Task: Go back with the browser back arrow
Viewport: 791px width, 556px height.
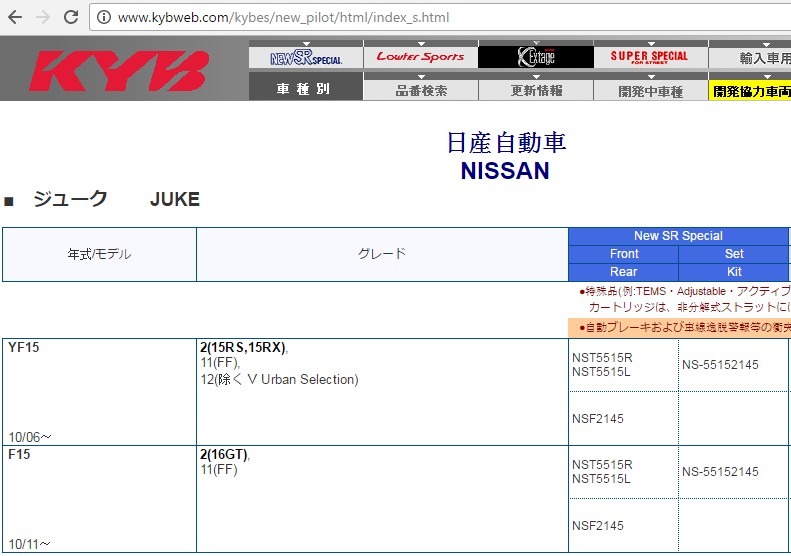Action: (x=15, y=17)
